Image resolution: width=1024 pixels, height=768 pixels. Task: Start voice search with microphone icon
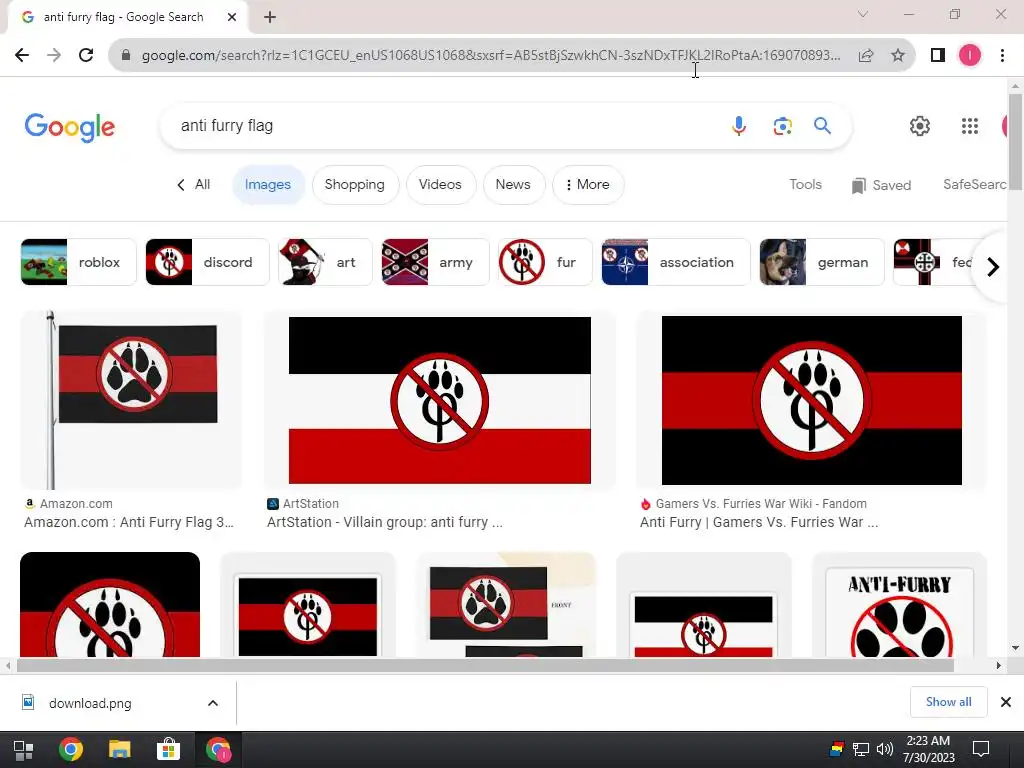739,125
